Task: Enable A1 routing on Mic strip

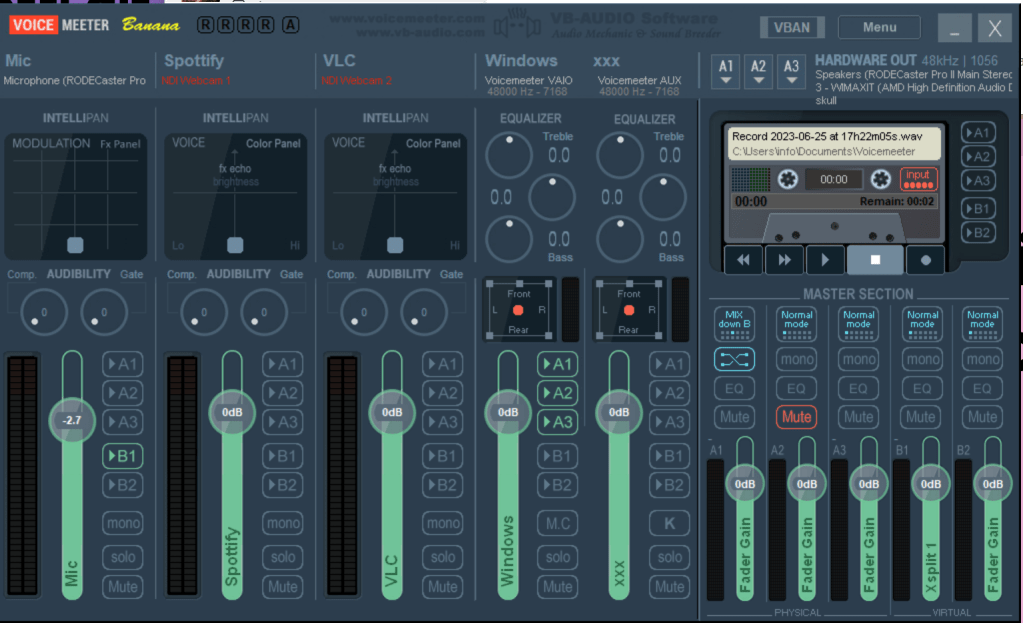Action: (122, 363)
